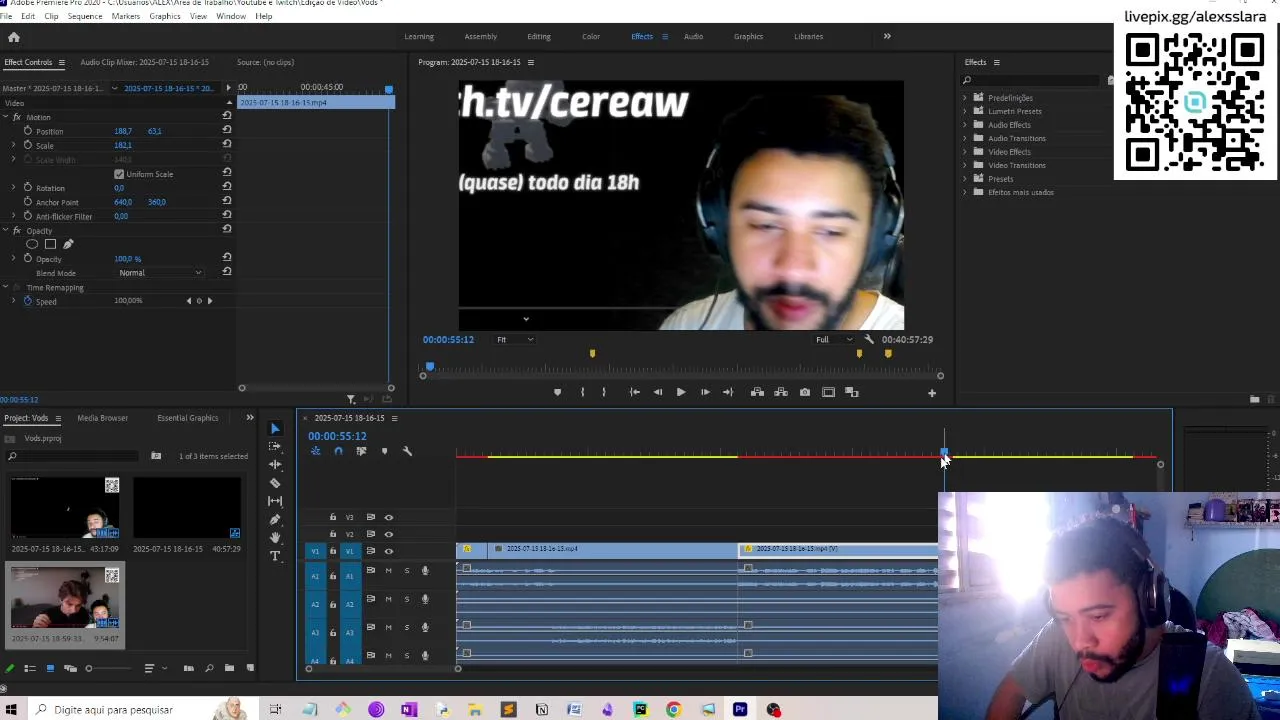1280x720 pixels.
Task: Open Blend Mode Normal dropdown
Action: pyautogui.click(x=160, y=273)
